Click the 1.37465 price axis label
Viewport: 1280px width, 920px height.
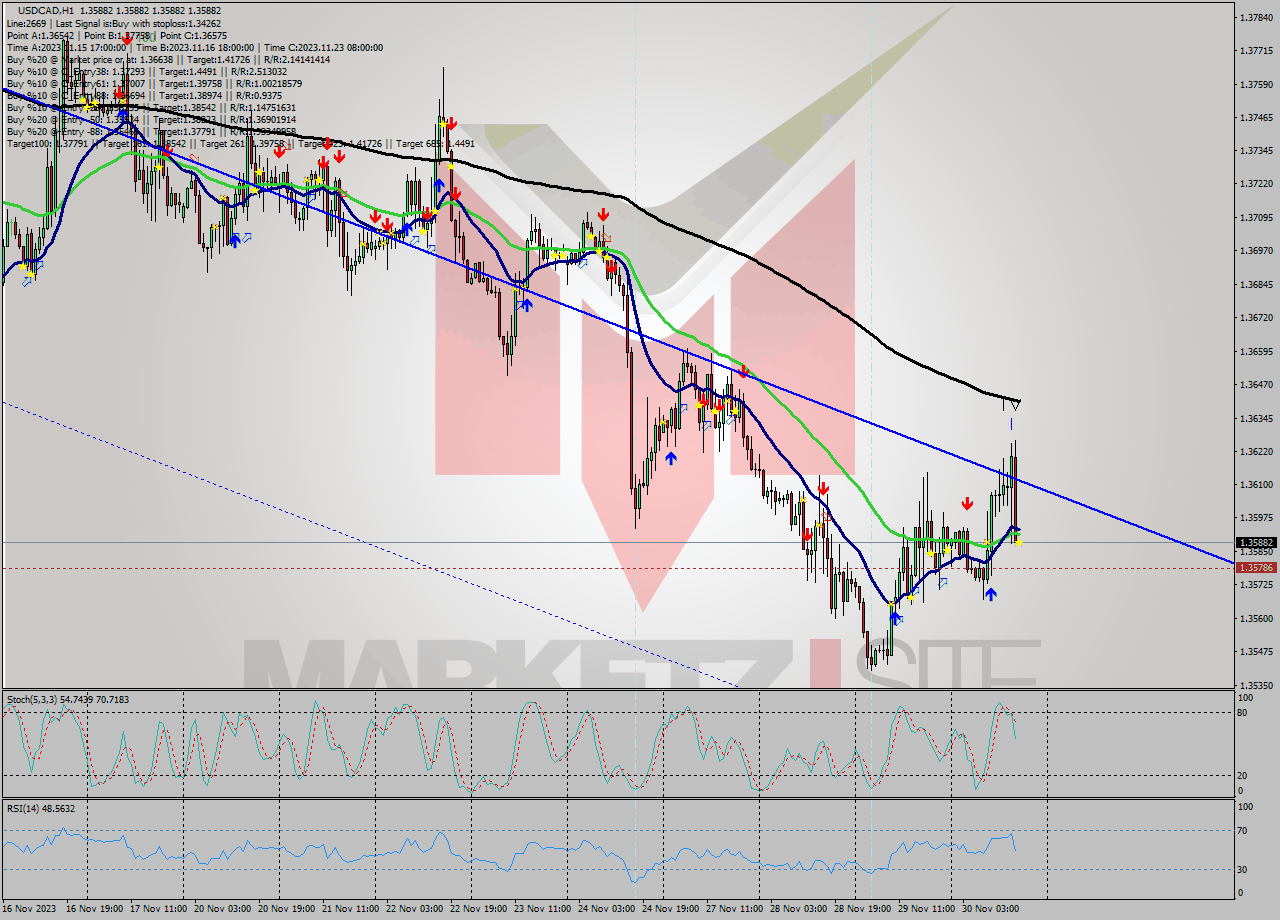click(x=1257, y=117)
